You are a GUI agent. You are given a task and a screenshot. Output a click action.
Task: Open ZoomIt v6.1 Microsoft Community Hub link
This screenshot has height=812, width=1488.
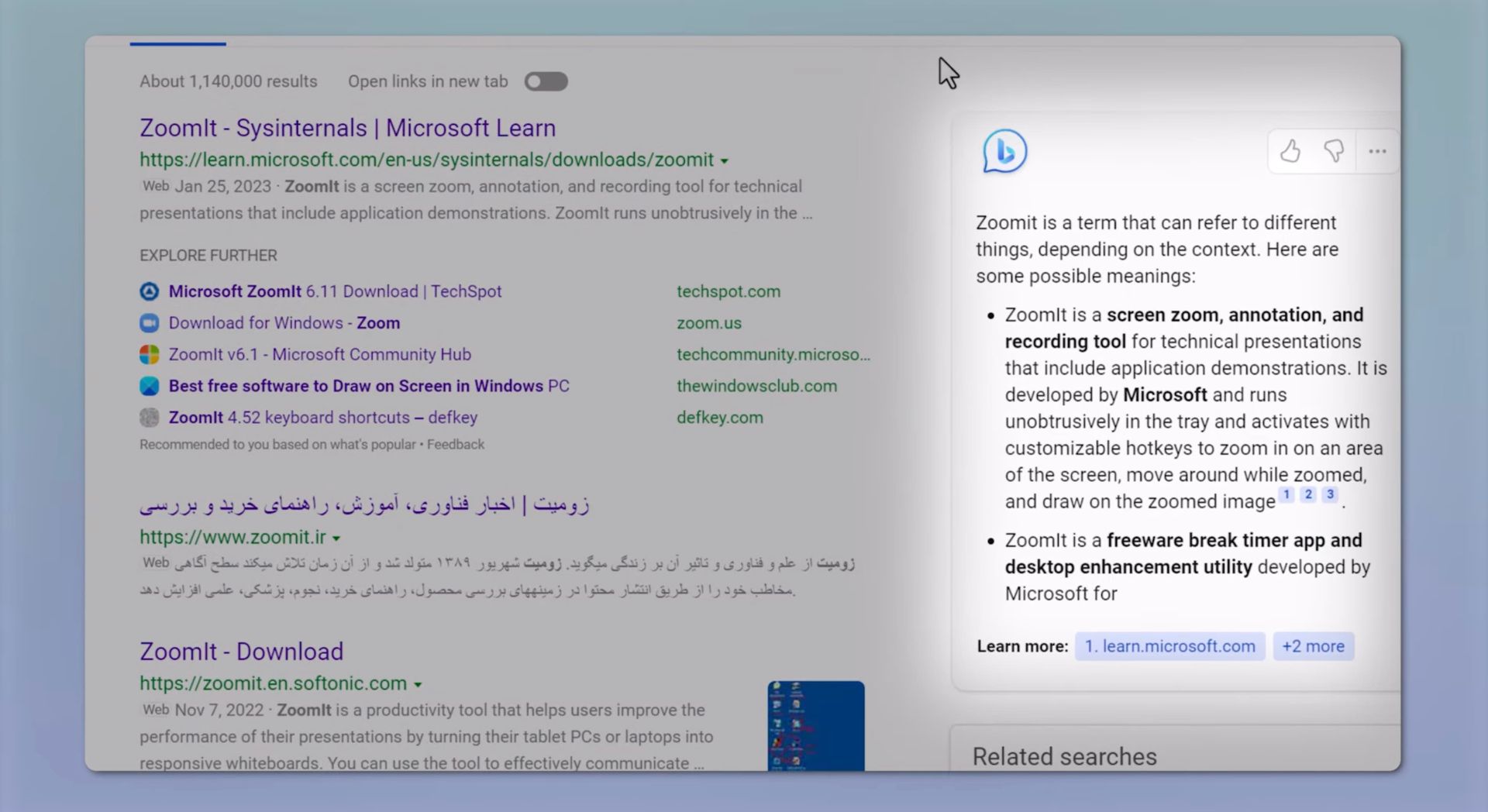pos(319,355)
